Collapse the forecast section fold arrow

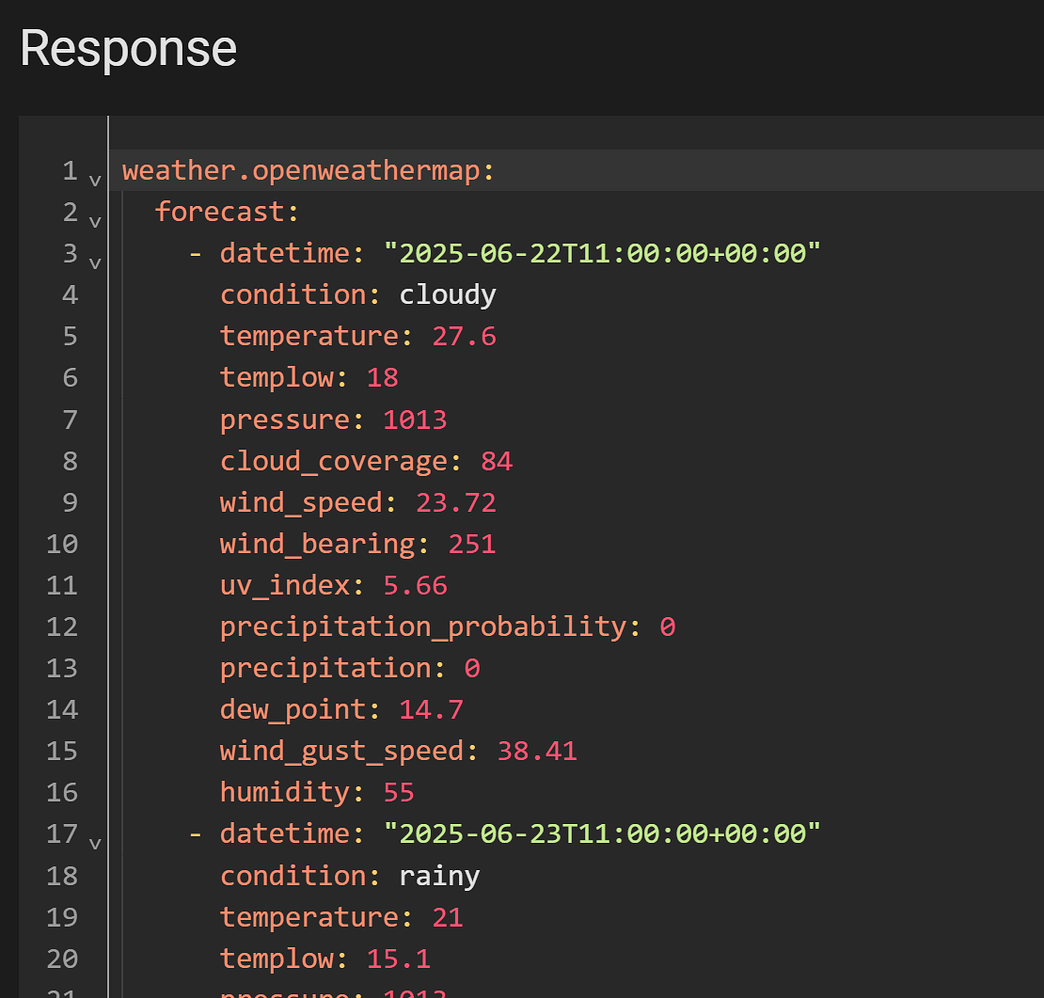[95, 222]
